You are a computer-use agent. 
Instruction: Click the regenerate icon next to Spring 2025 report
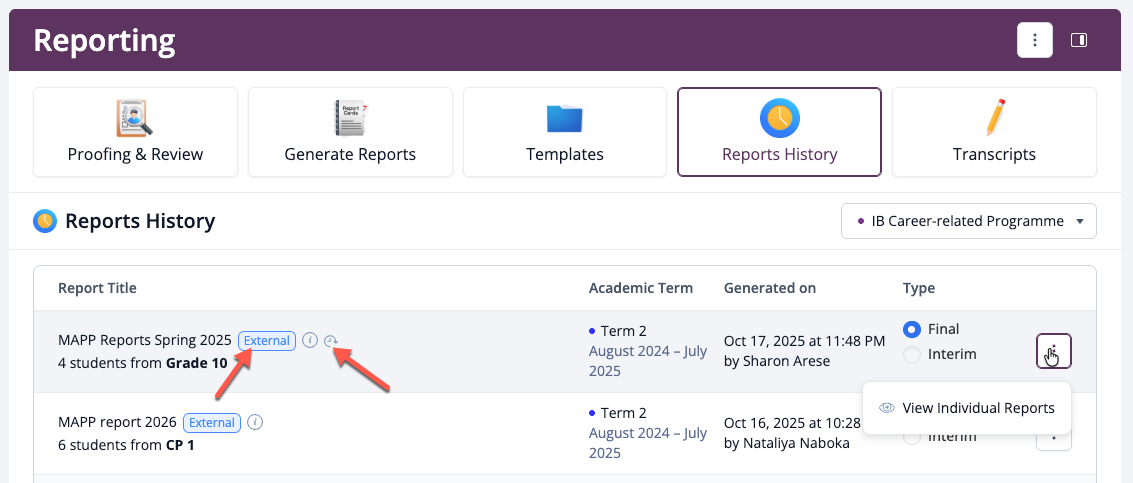pos(331,341)
